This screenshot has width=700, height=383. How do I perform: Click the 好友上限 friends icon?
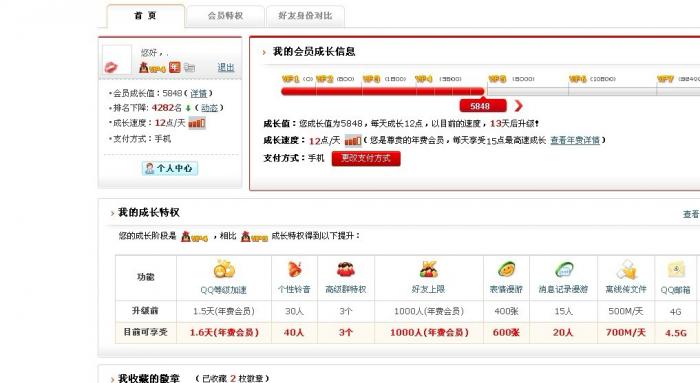click(x=429, y=269)
